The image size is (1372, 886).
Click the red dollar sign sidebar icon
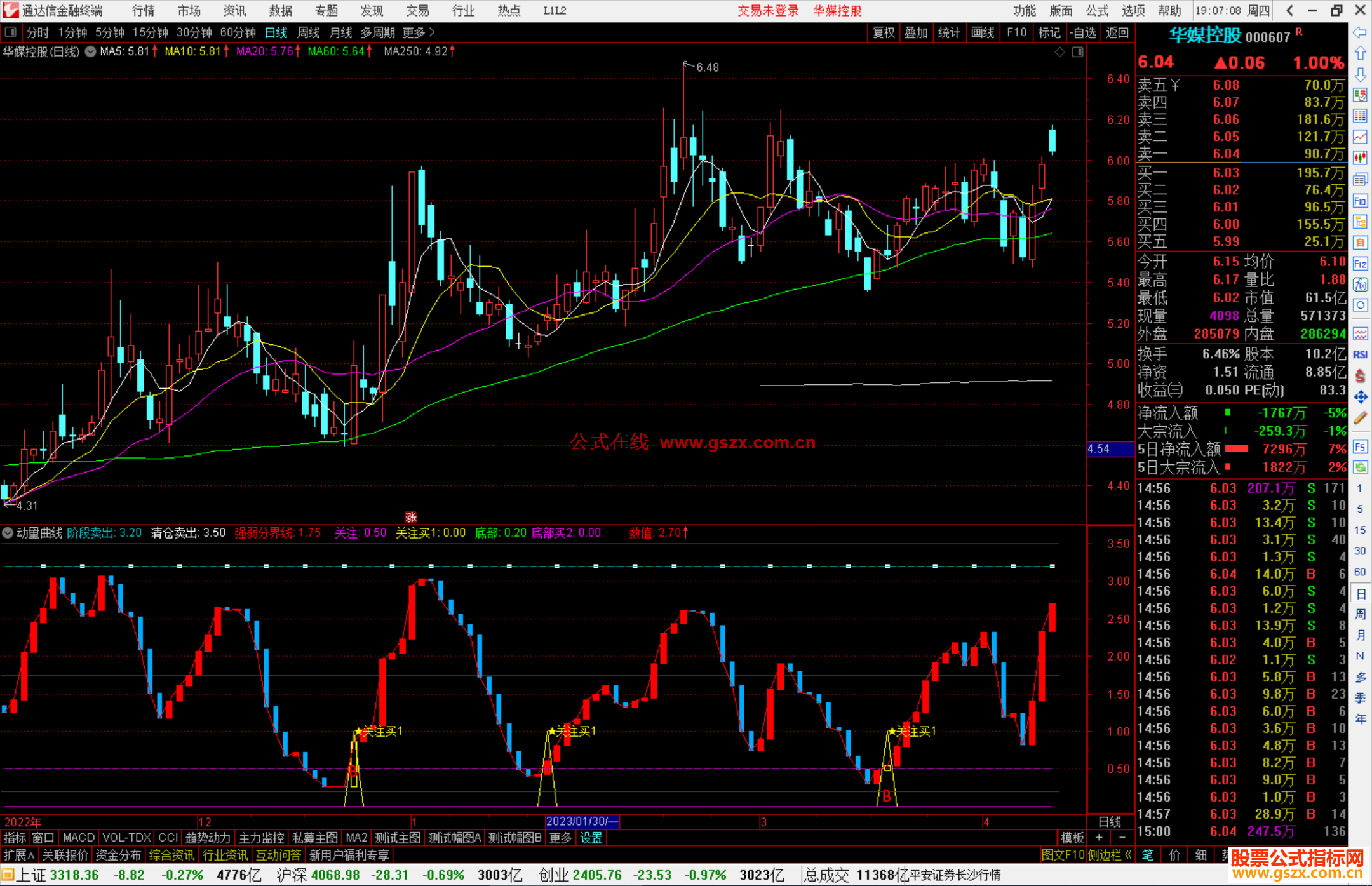point(1360,376)
